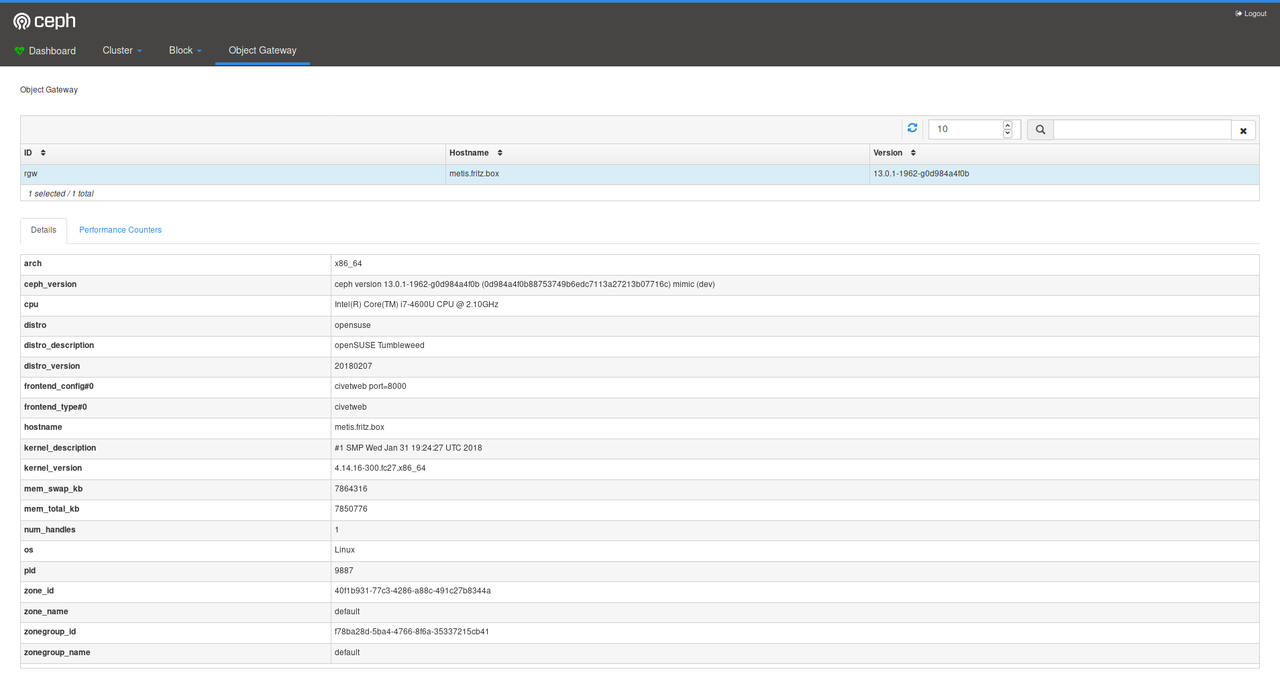Click the rows-per-page number field

point(965,129)
